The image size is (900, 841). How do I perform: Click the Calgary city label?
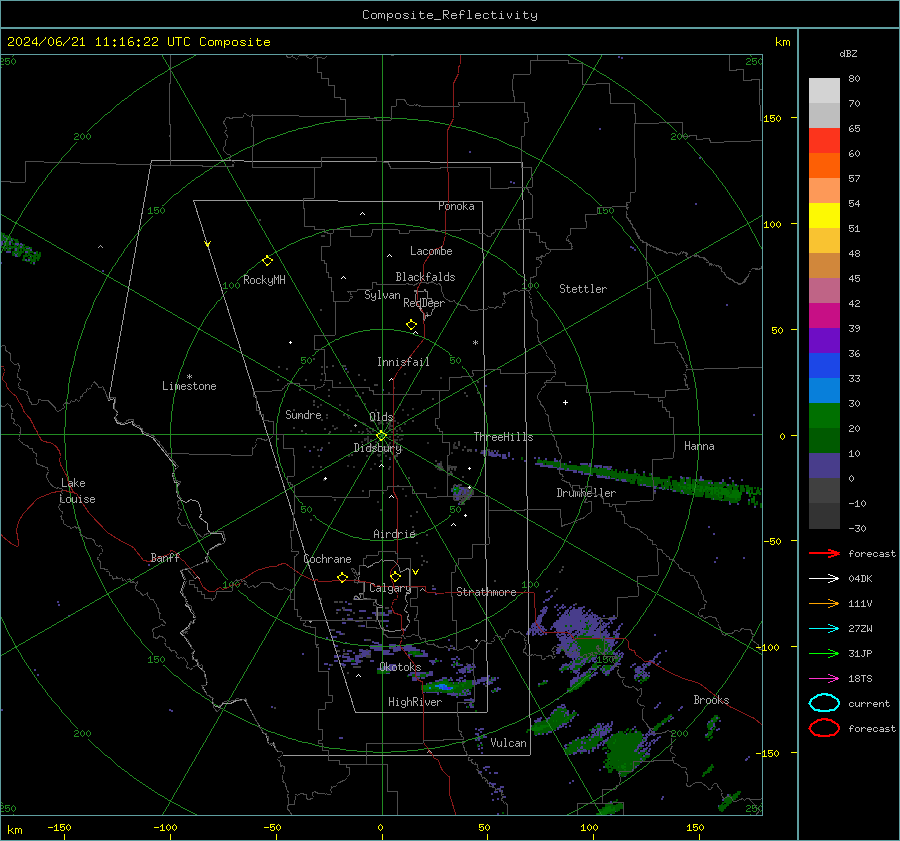pos(390,588)
